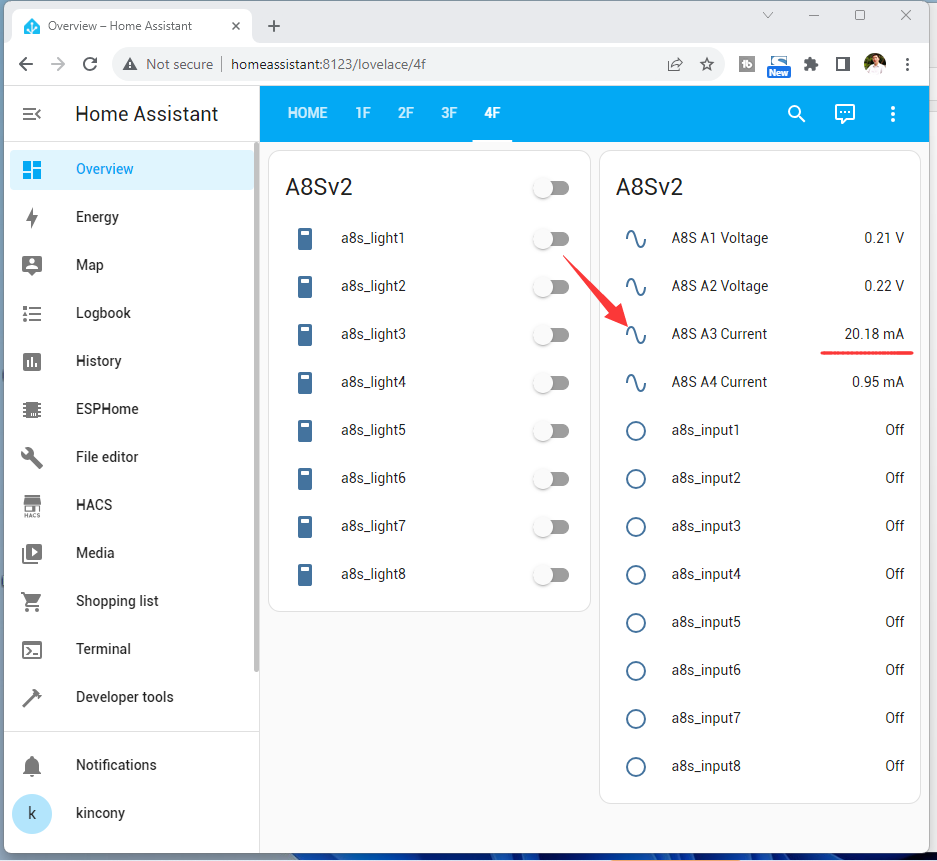Image resolution: width=937 pixels, height=861 pixels.
Task: Open HACS from the sidebar
Action: [94, 505]
